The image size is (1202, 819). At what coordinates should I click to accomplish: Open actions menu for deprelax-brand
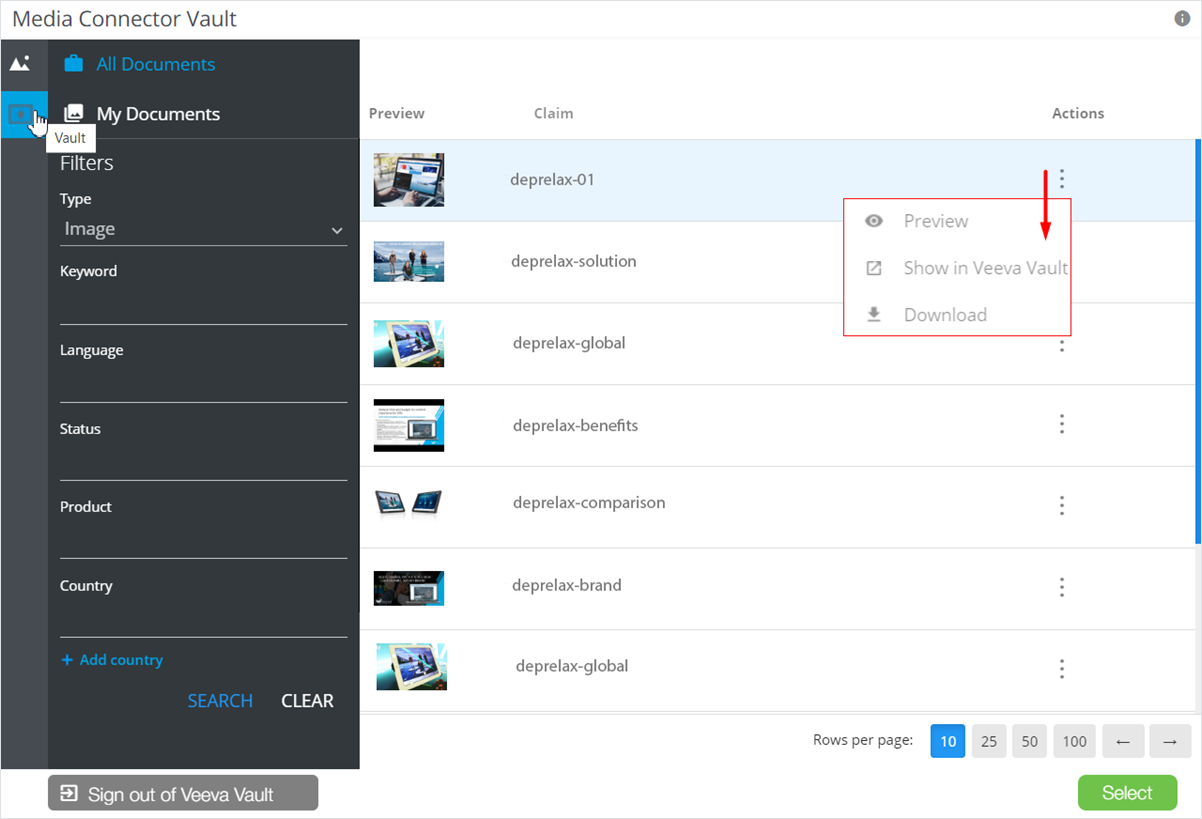pyautogui.click(x=1062, y=587)
